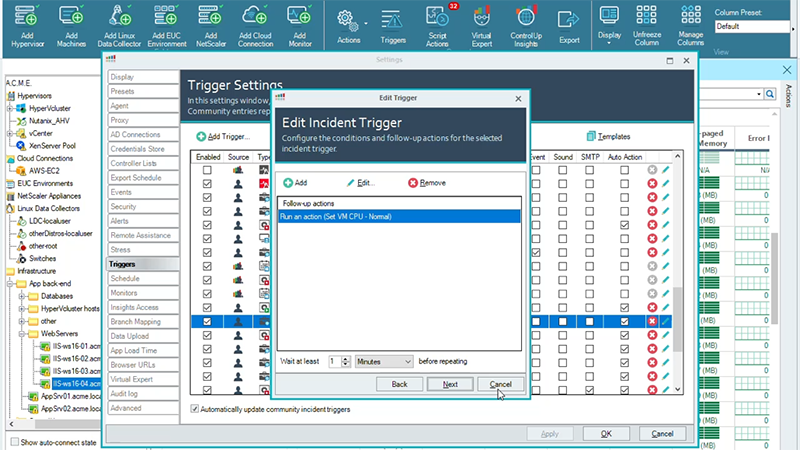Screen dimensions: 800x450
Task: Click Add Trigger... in Trigger Settings
Action: click(223, 136)
